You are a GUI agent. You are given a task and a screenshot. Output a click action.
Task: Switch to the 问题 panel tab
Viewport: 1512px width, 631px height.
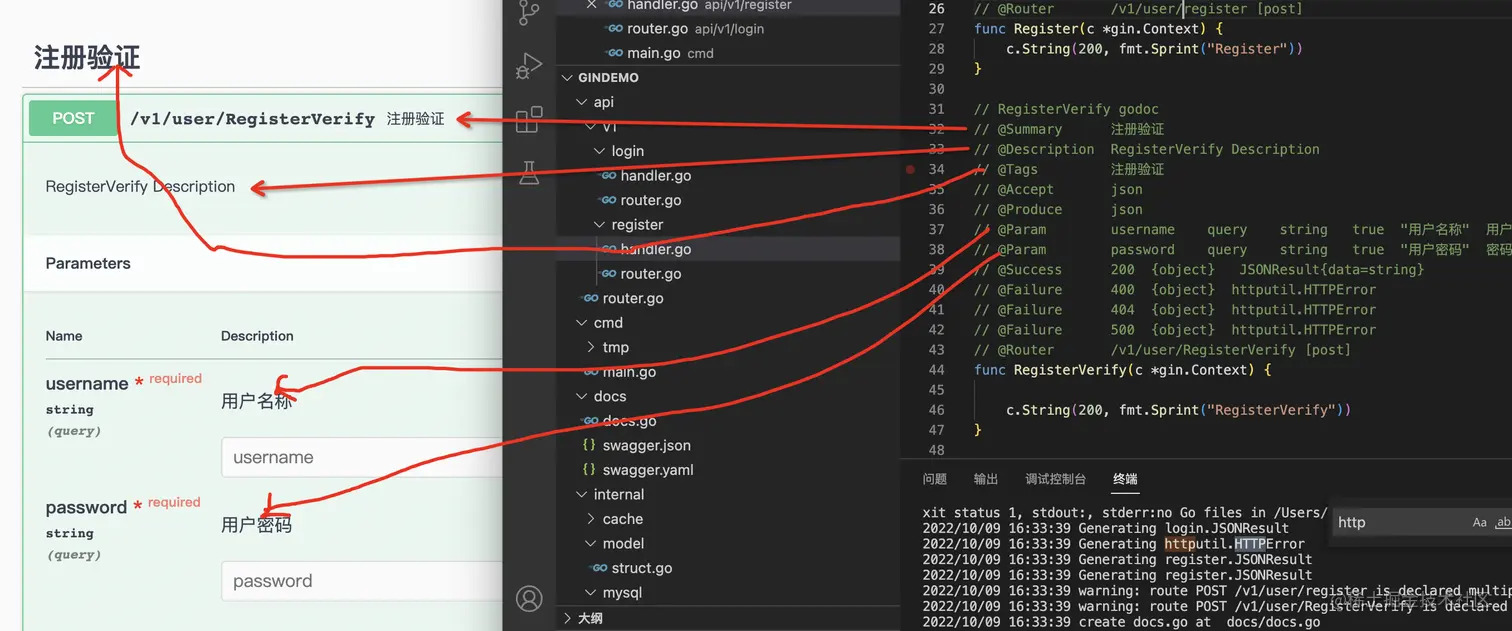(934, 479)
